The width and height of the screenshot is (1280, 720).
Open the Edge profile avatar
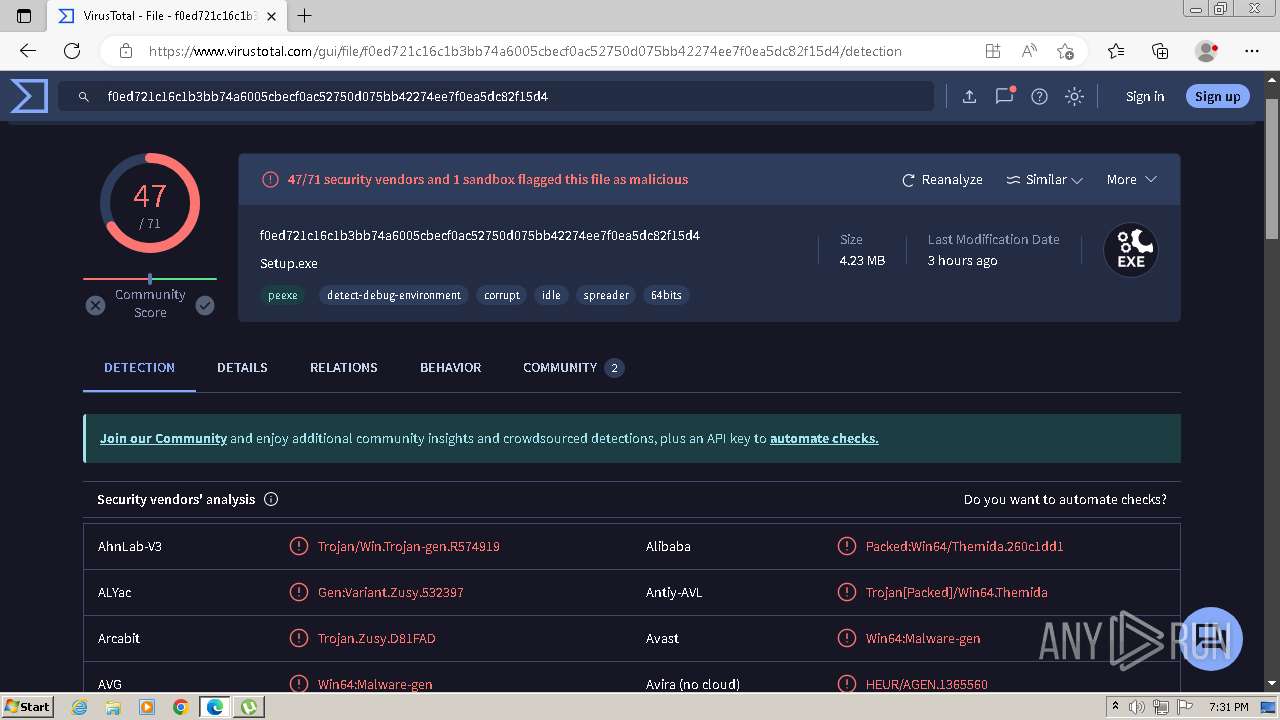1207,51
